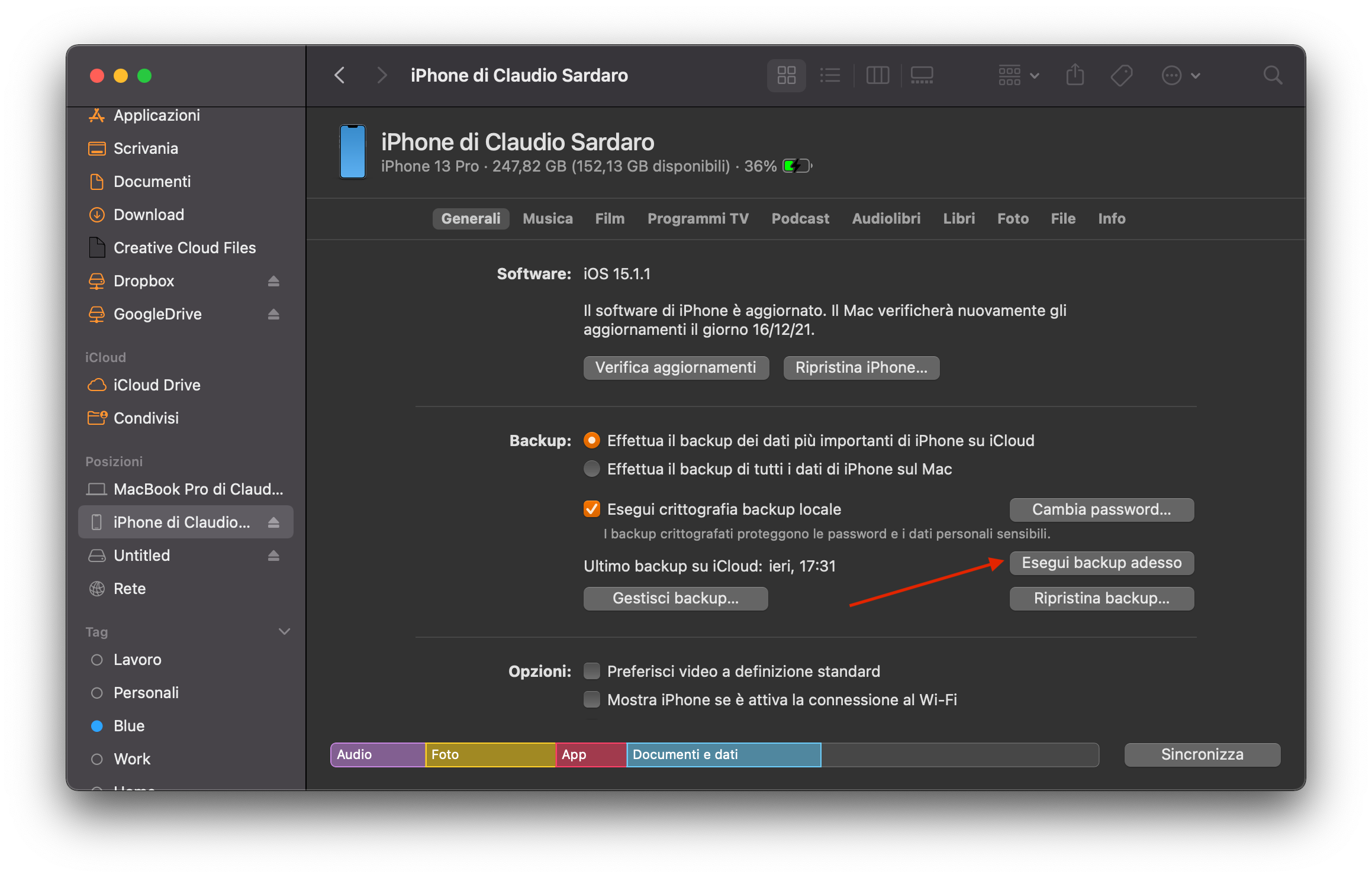This screenshot has height=878, width=1372.
Task: Switch to list view icon in toolbar
Action: point(830,75)
